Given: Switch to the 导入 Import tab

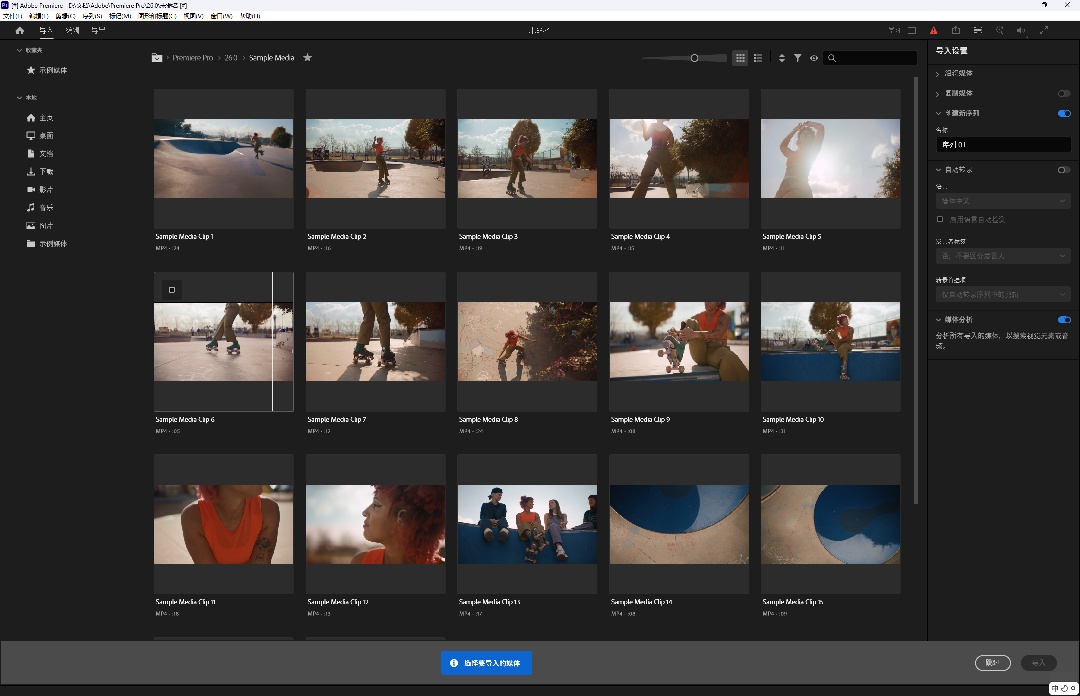Looking at the screenshot, I should [45, 30].
